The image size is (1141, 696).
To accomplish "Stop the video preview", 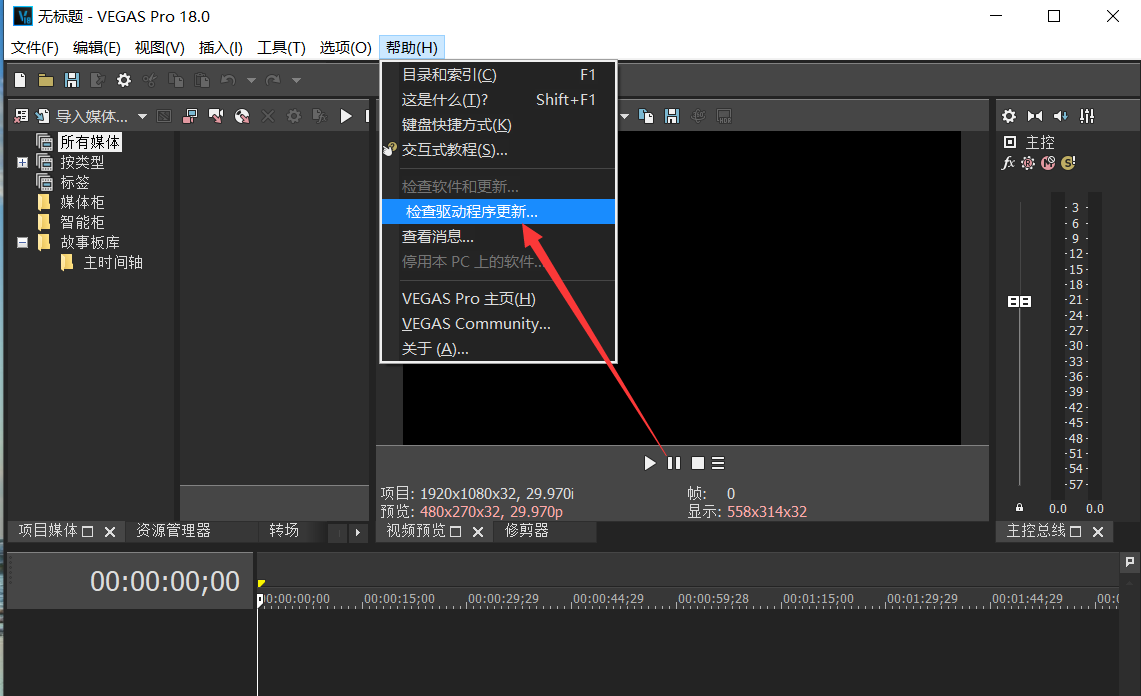I will point(697,463).
